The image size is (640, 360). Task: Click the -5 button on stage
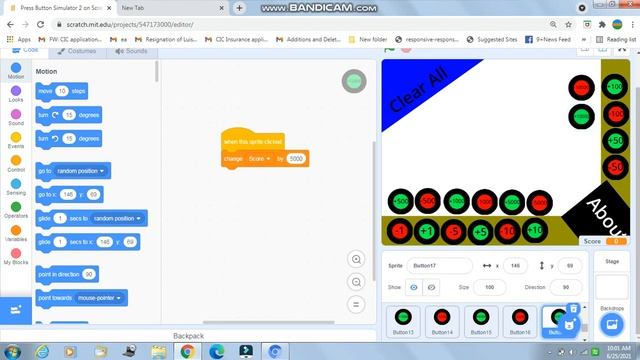coord(453,231)
